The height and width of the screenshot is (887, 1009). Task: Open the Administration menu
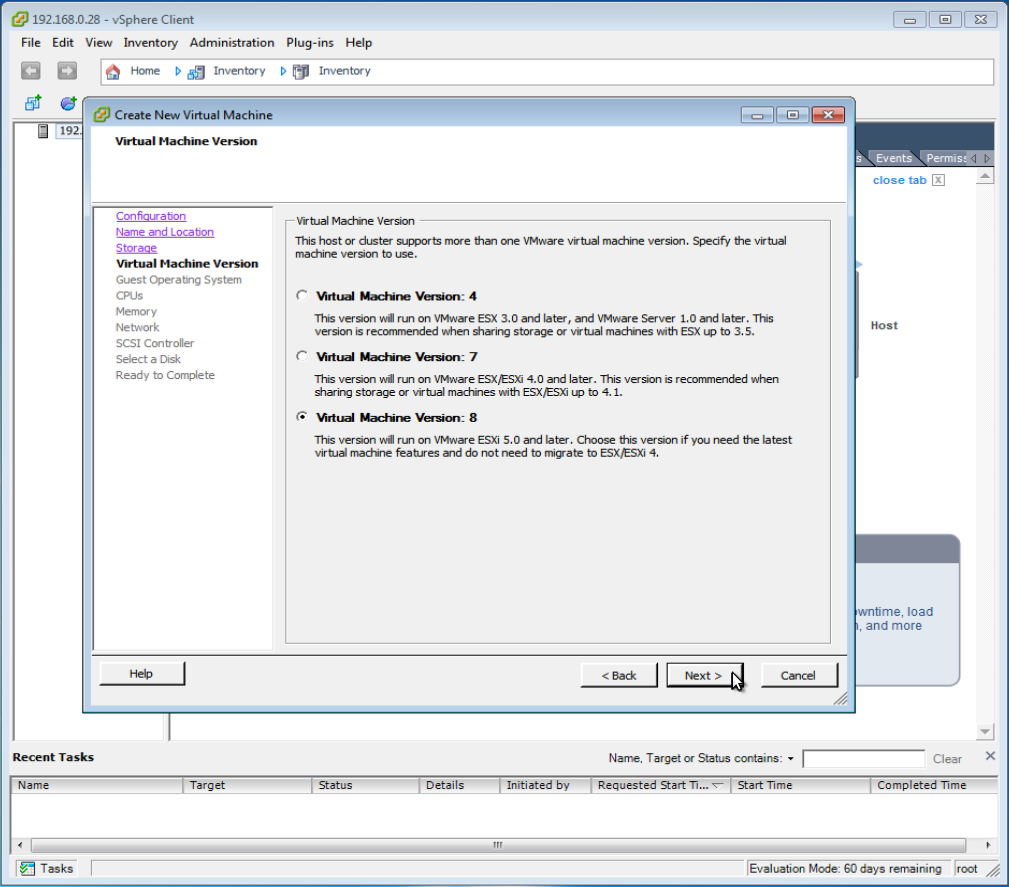pos(232,42)
